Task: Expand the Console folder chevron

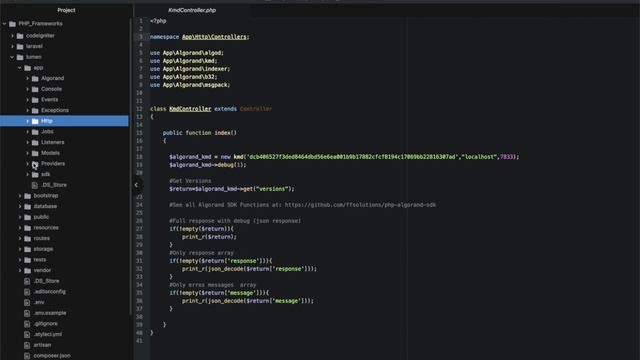Action: coord(27,89)
